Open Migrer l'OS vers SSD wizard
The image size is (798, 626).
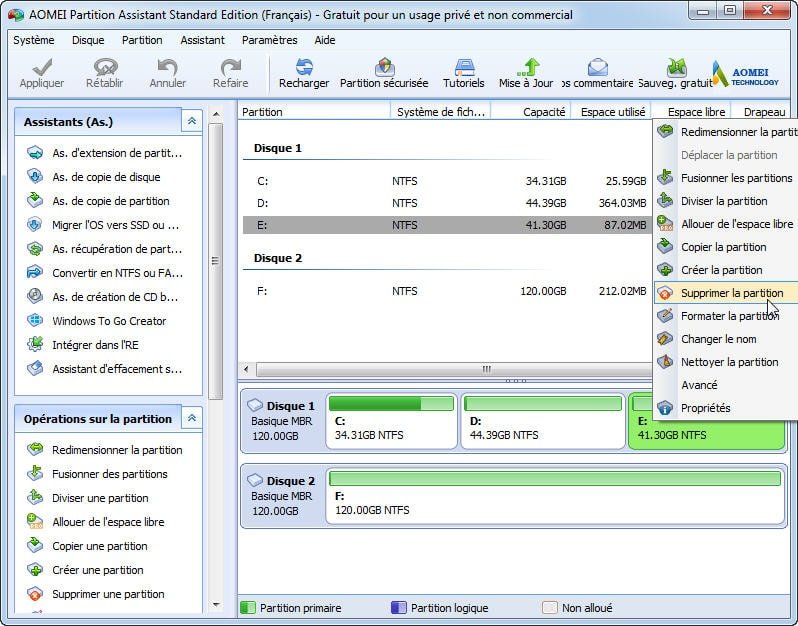click(103, 224)
